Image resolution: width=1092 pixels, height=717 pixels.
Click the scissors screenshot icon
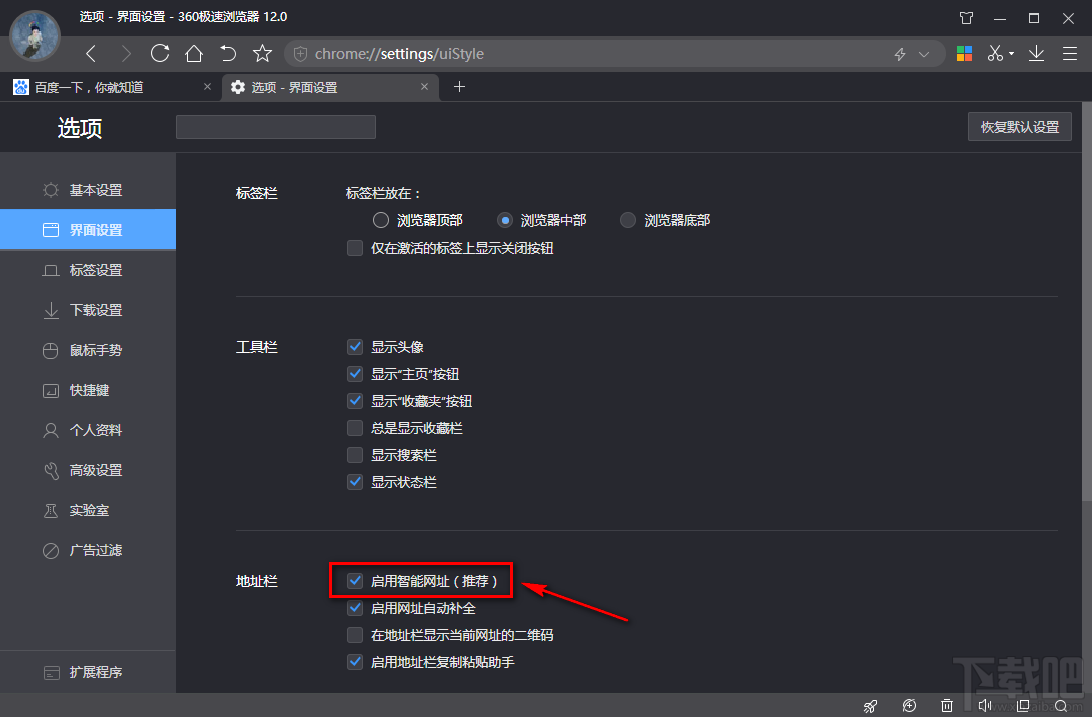[x=995, y=54]
